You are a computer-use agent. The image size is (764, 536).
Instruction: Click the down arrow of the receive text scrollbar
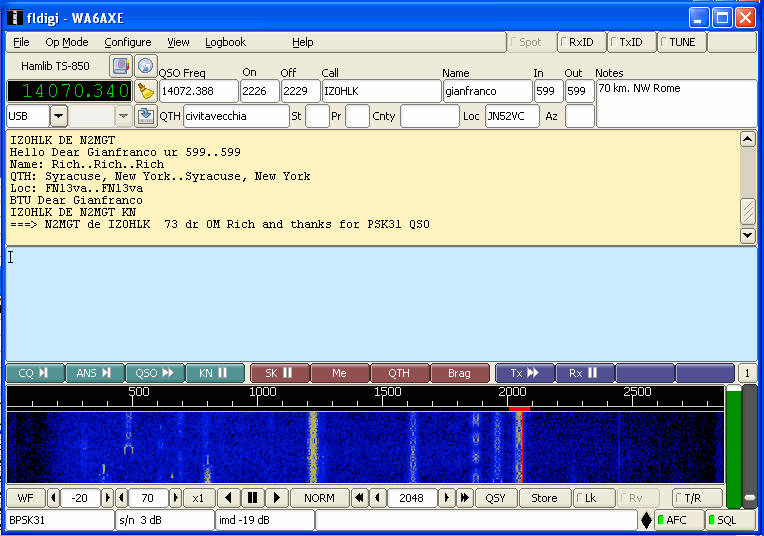pyautogui.click(x=747, y=235)
